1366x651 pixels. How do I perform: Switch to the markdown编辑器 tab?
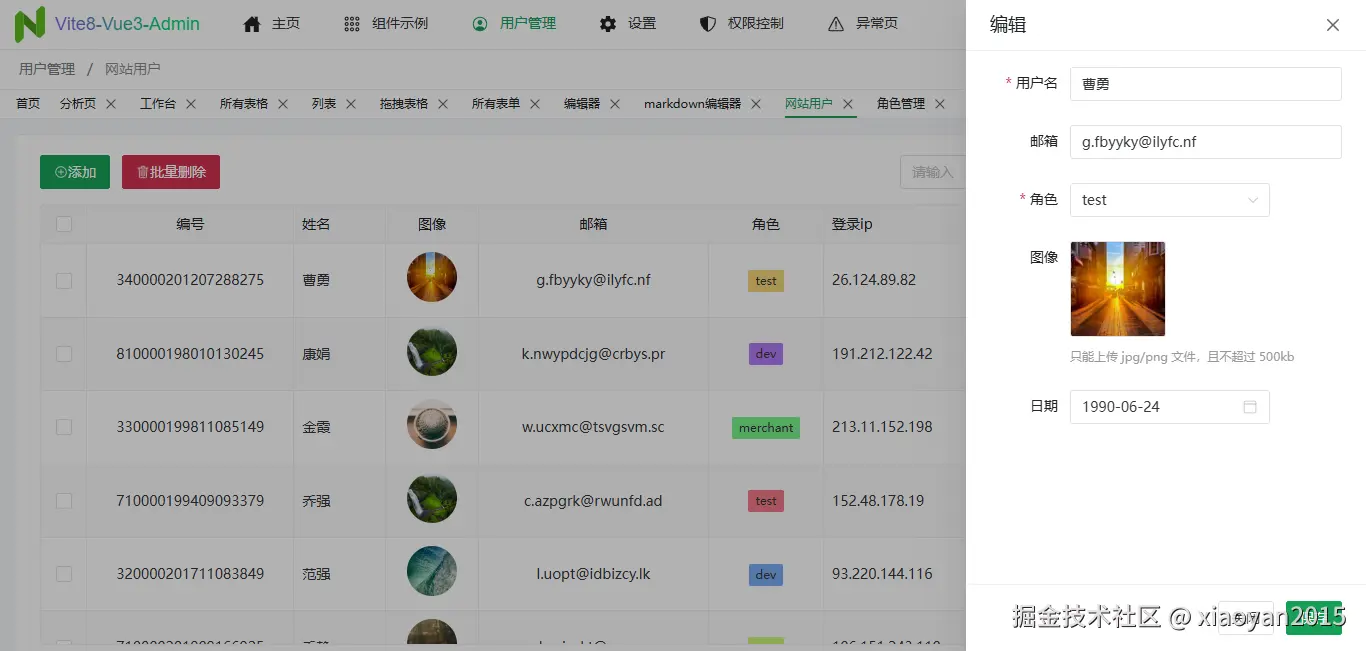coord(692,104)
